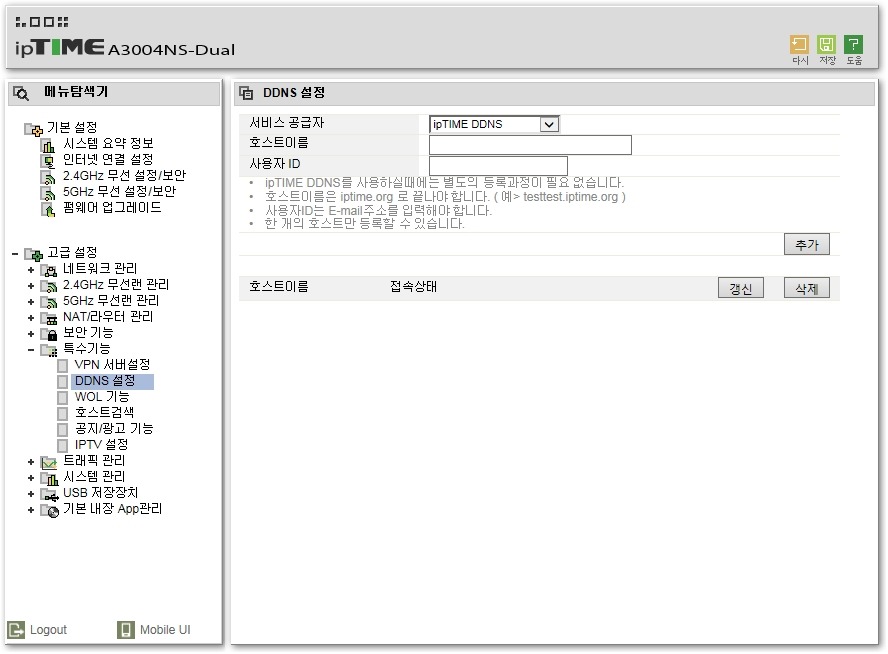Click the 기본 설정 folder icon
Image resolution: width=888 pixels, height=654 pixels.
point(33,129)
